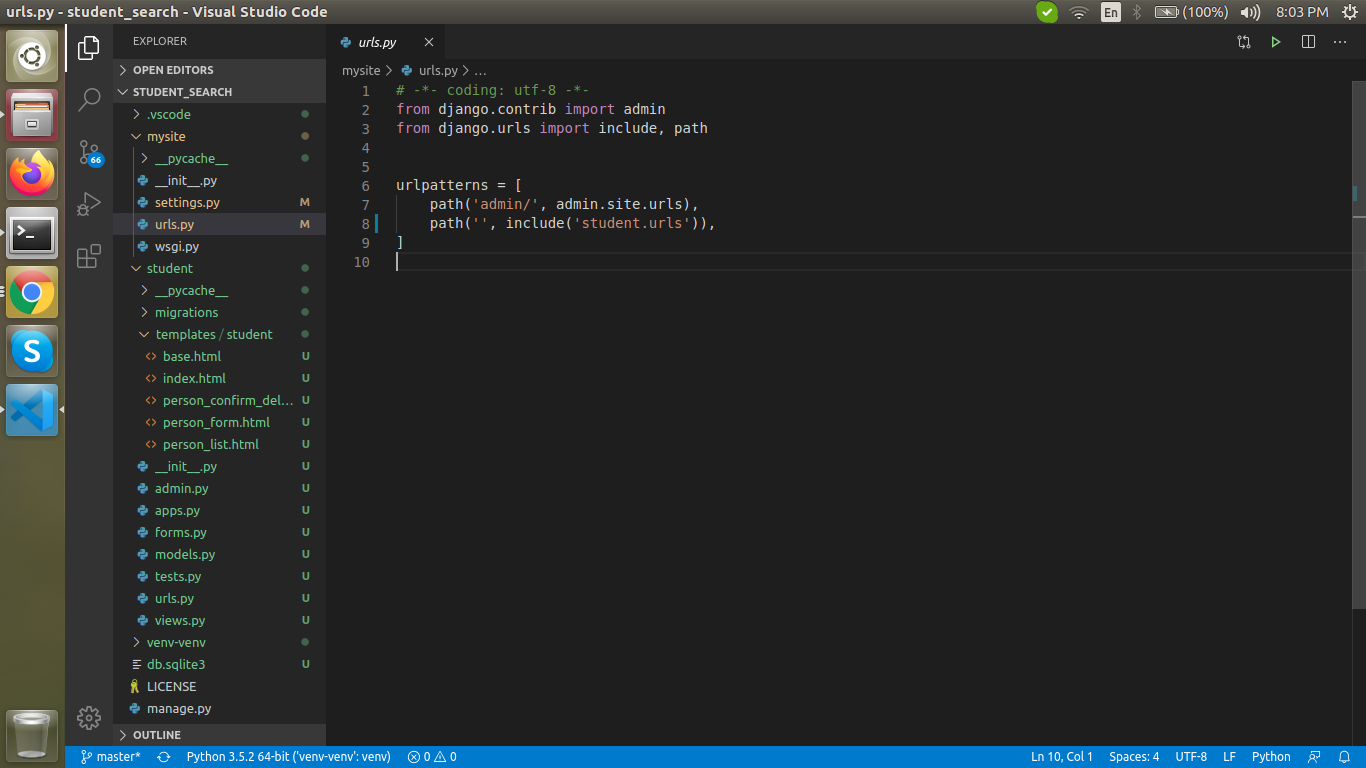Open the Ubuntu Dash search button
Screen dimensions: 1366x768
coord(32,56)
